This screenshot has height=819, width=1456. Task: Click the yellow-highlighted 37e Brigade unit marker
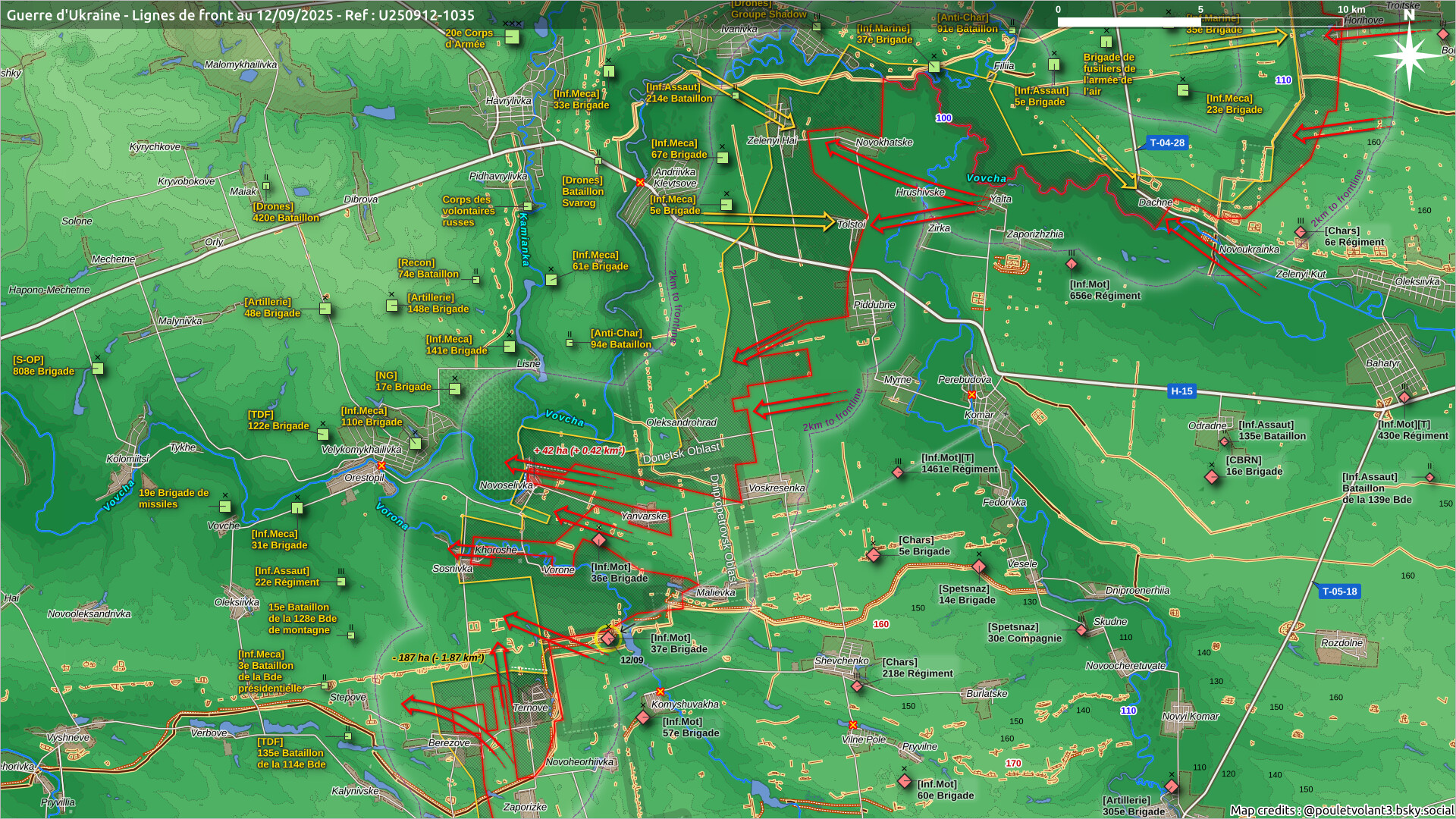tap(608, 639)
